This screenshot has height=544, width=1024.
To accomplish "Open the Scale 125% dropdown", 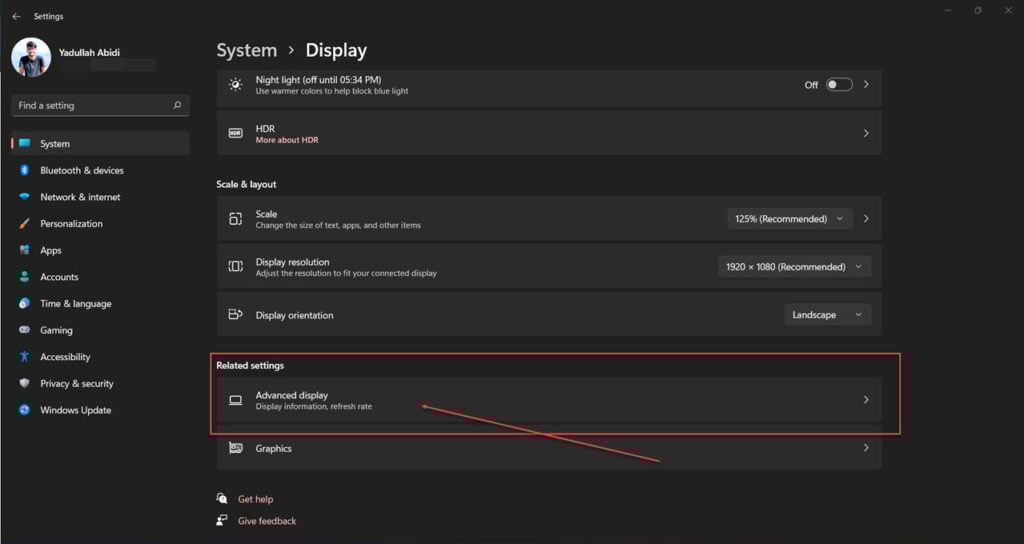I will (x=790, y=219).
